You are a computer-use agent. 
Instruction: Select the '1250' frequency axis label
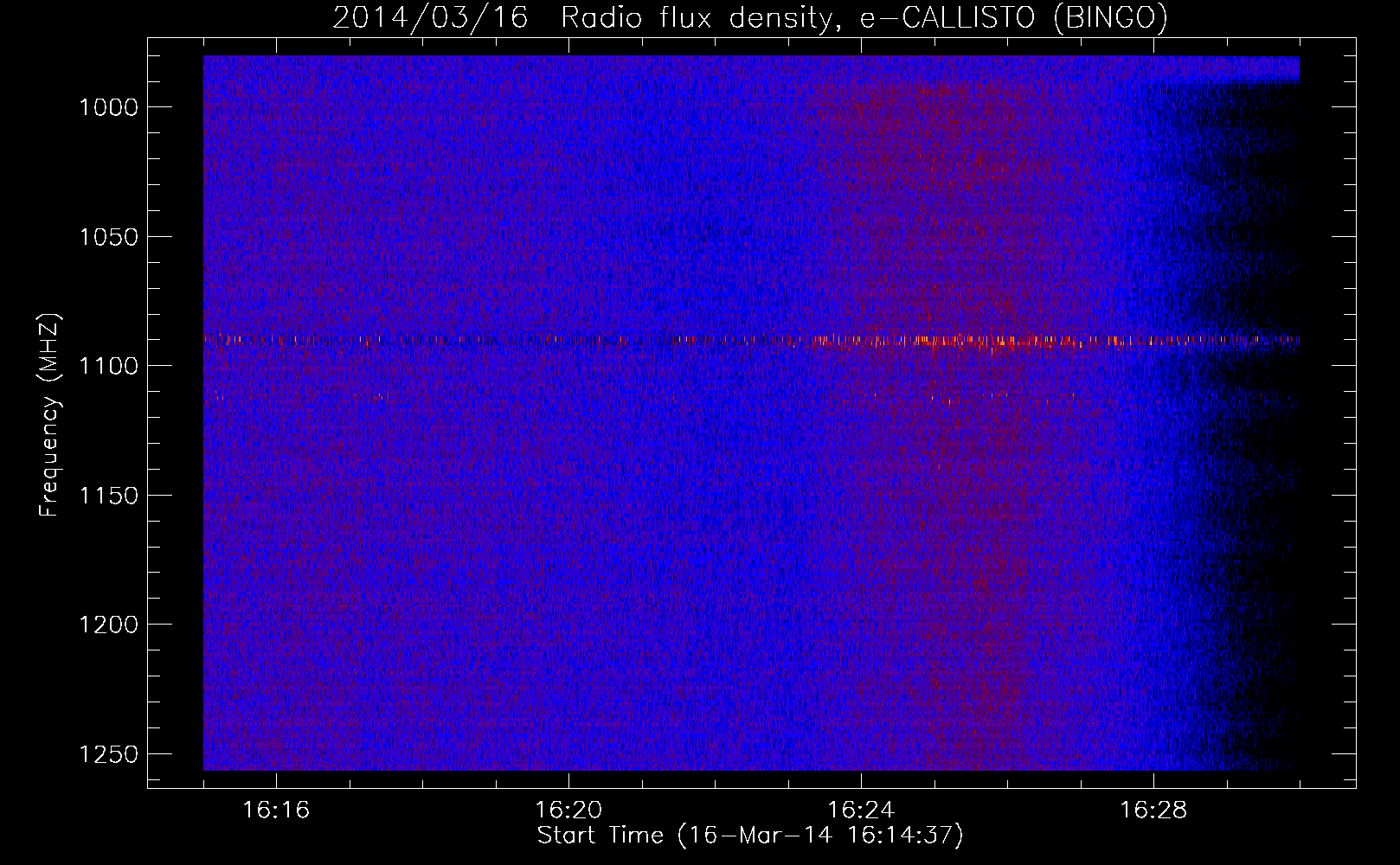click(x=108, y=754)
